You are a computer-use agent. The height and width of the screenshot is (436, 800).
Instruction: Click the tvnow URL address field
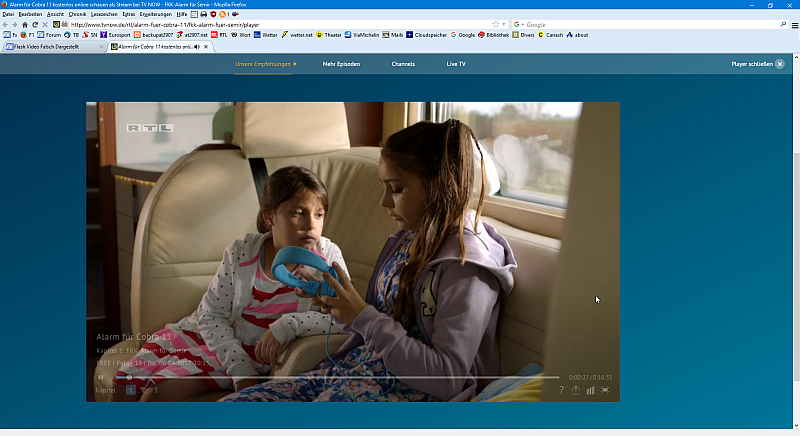pyautogui.click(x=281, y=24)
